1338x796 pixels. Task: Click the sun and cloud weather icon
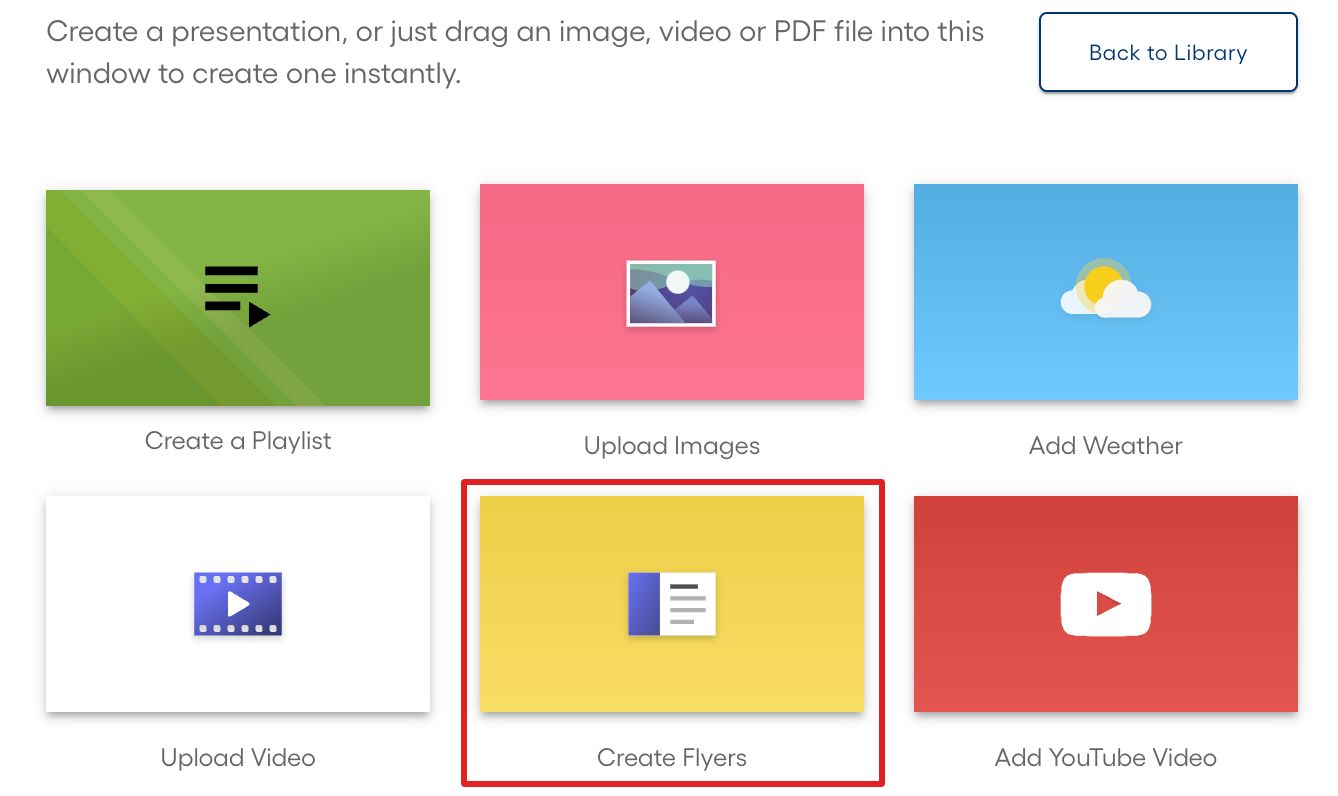point(1105,289)
